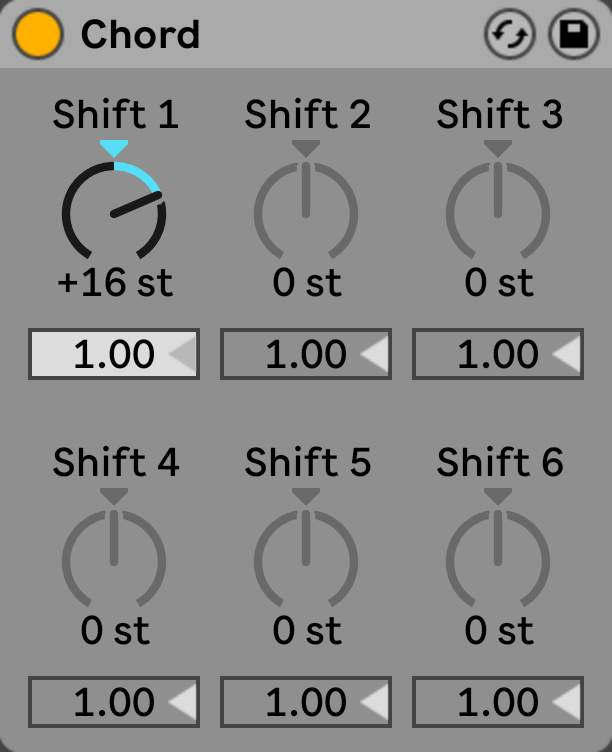Toggle the Chord device activator on/off
Image resolution: width=612 pixels, height=752 pixels.
[38, 34]
